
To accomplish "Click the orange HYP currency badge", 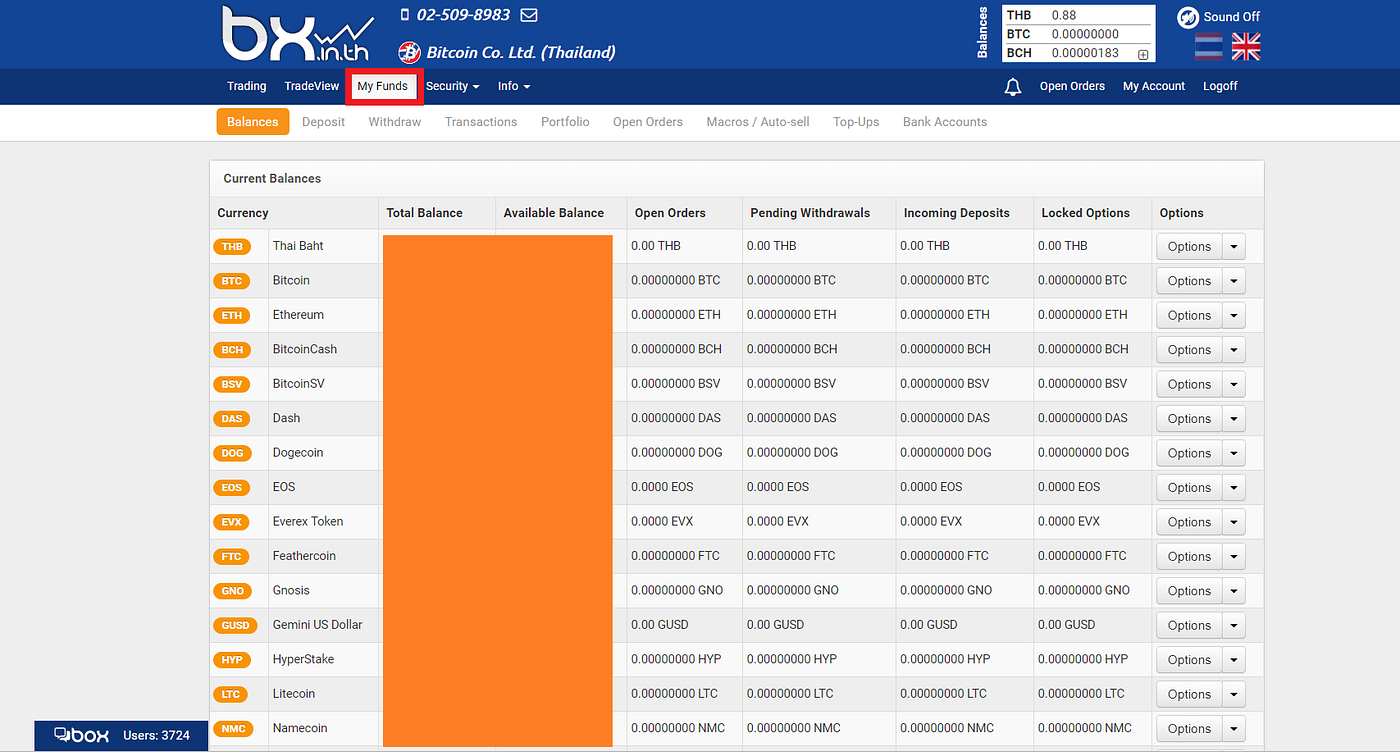I will [232, 660].
